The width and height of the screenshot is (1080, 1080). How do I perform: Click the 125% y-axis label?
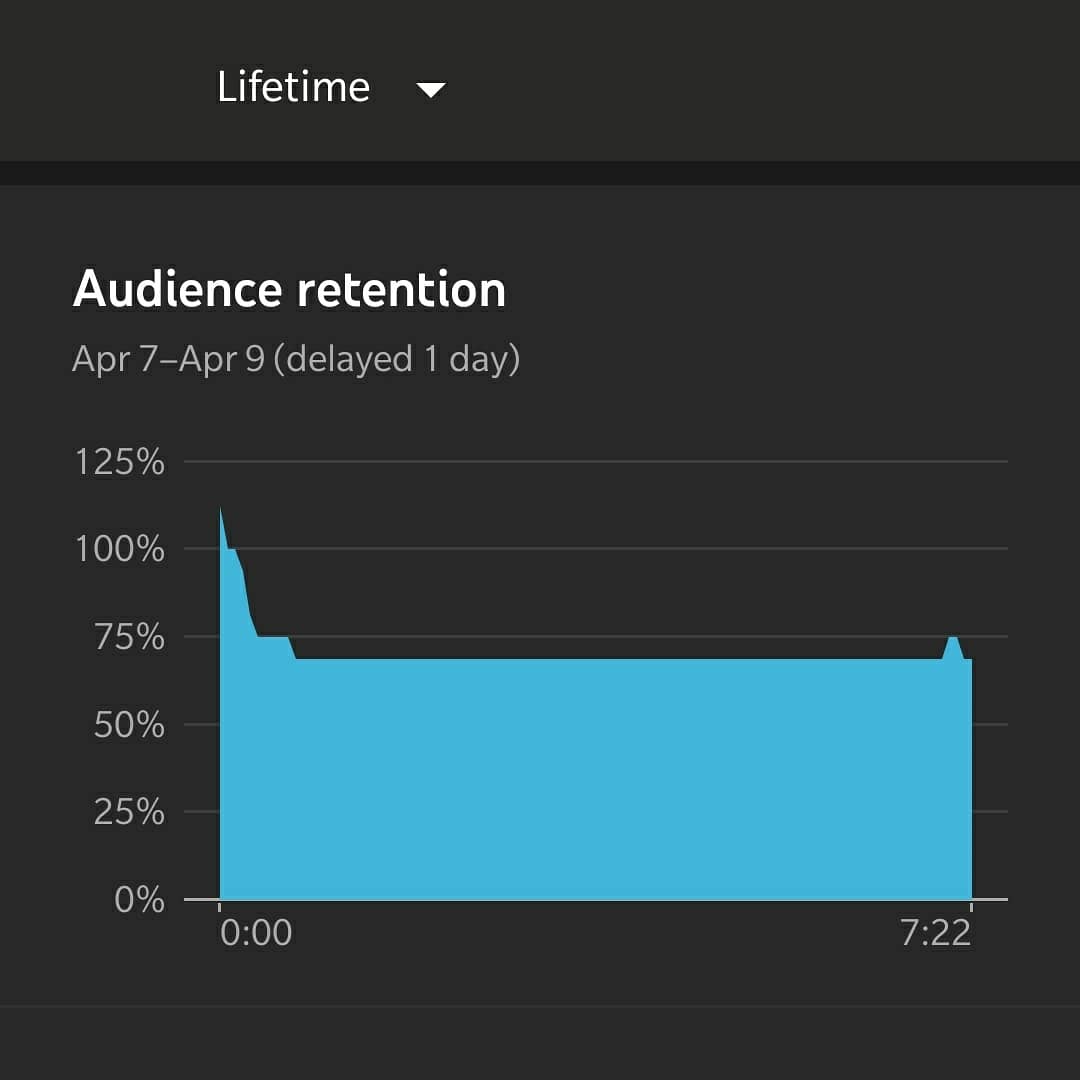tap(119, 463)
